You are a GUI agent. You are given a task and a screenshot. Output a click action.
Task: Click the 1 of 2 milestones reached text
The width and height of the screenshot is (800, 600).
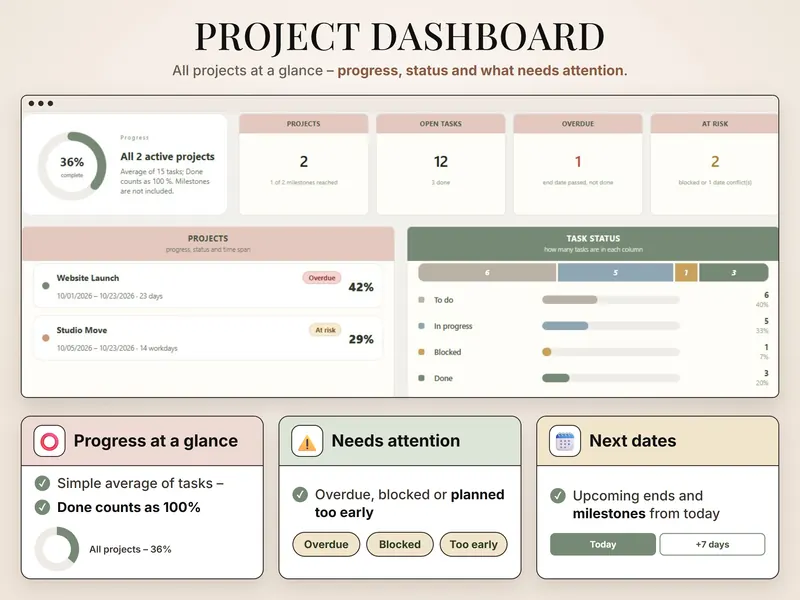point(304,182)
